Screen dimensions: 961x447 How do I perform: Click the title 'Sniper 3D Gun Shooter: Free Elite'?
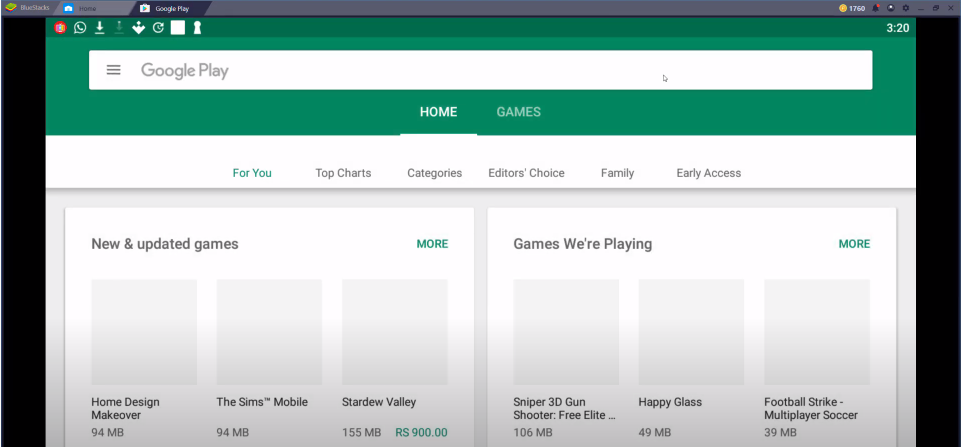click(x=564, y=408)
